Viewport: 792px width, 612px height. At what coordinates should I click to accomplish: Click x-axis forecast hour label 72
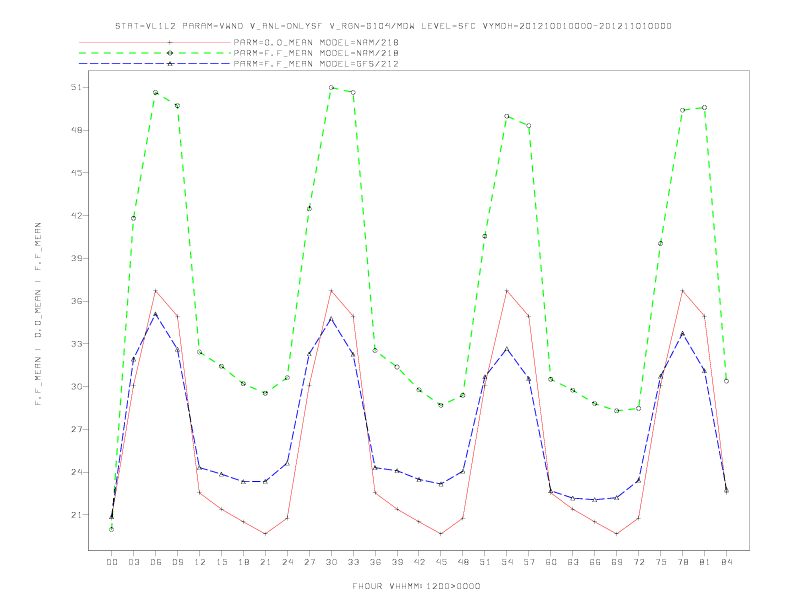pyautogui.click(x=638, y=562)
